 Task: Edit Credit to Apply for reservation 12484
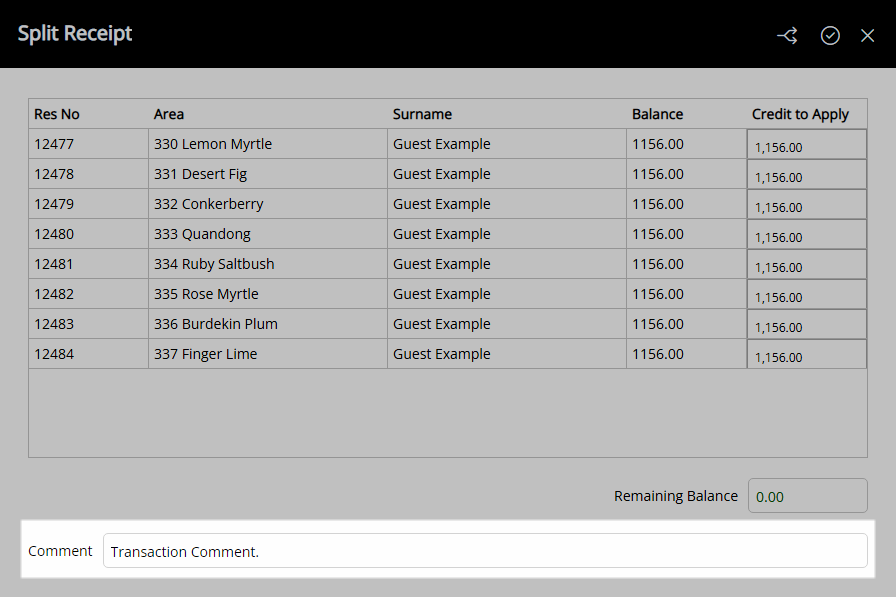[807, 354]
